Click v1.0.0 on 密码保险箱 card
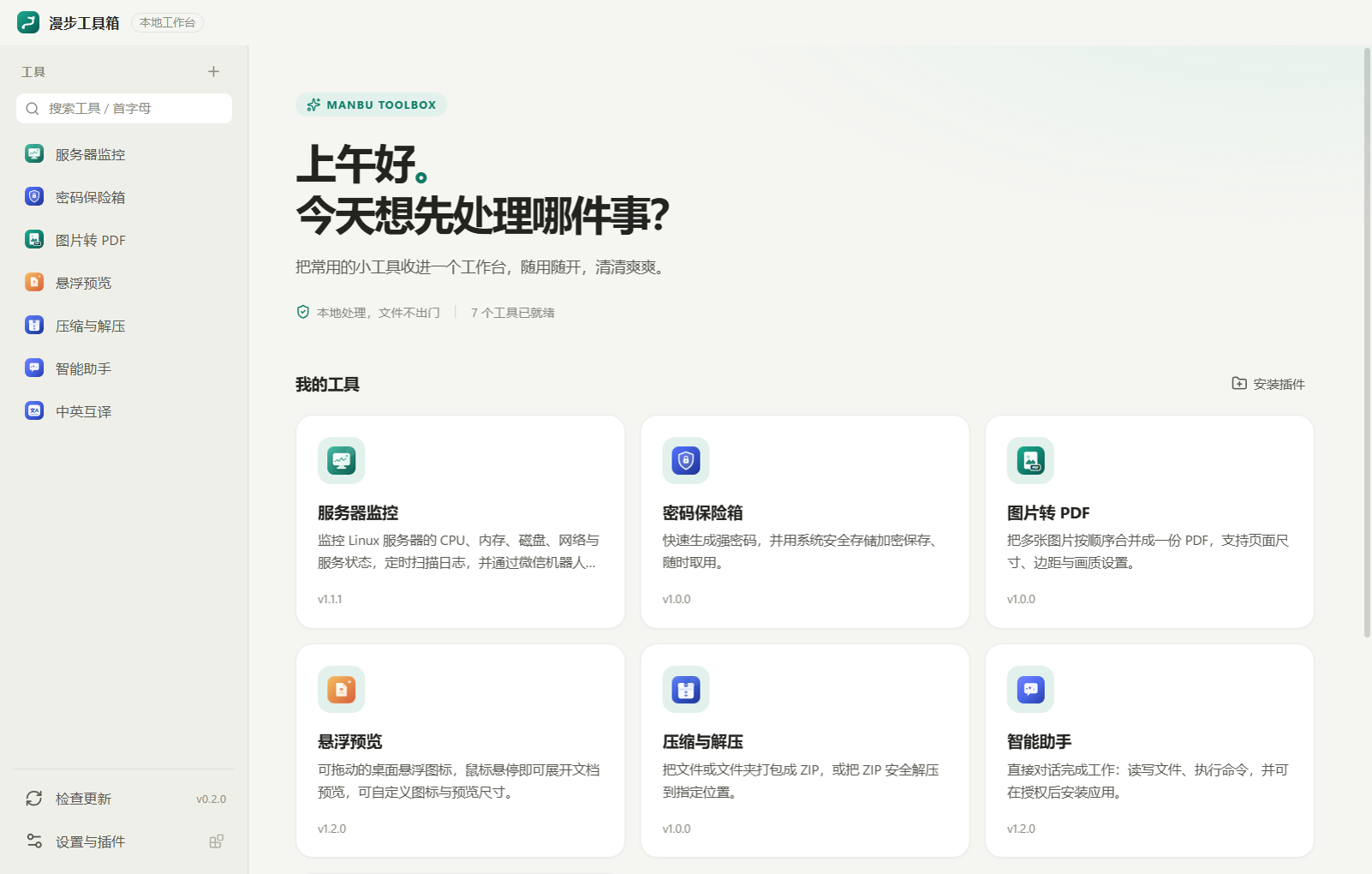 (677, 599)
